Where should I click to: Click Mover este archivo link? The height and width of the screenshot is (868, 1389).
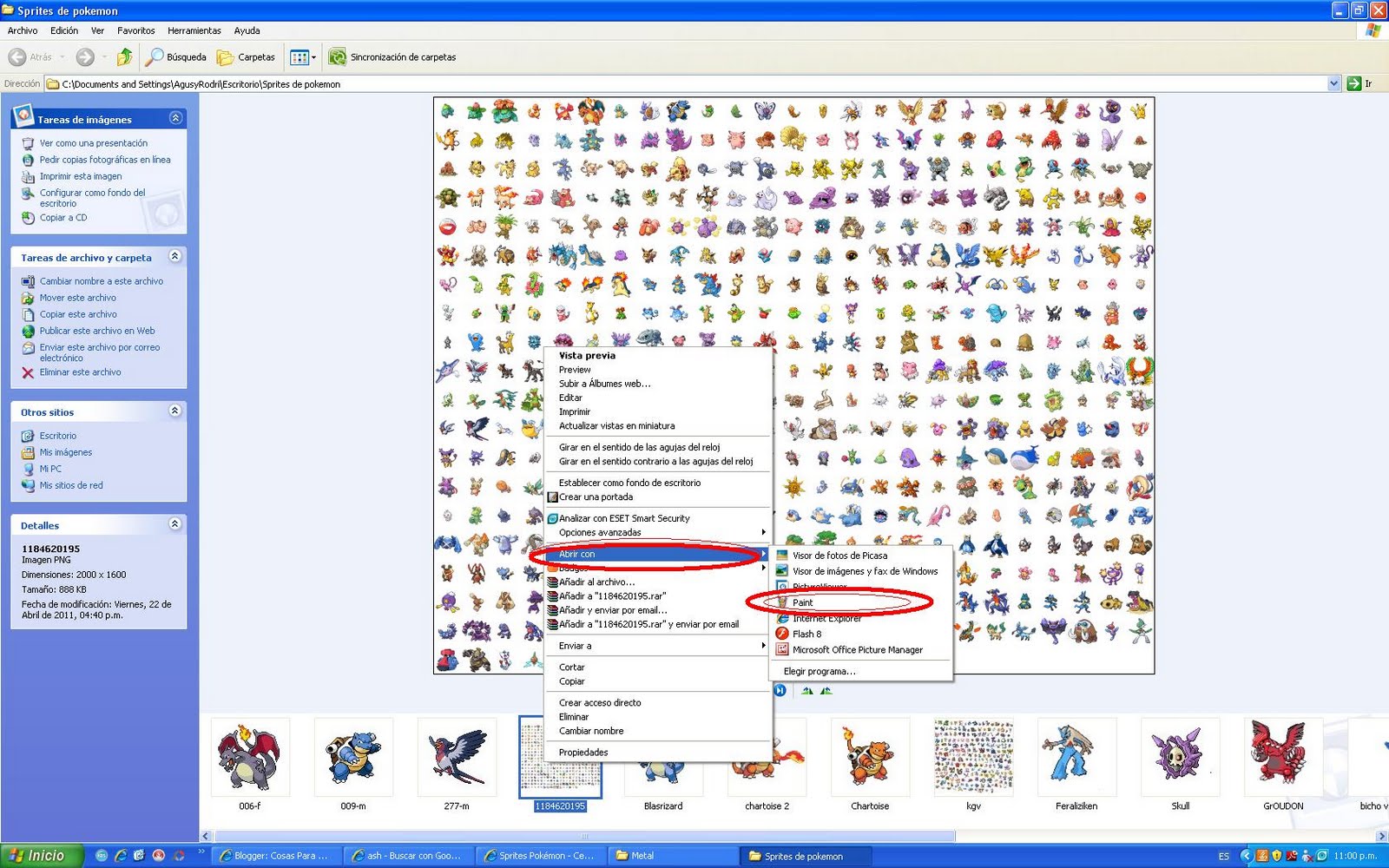pyautogui.click(x=77, y=298)
